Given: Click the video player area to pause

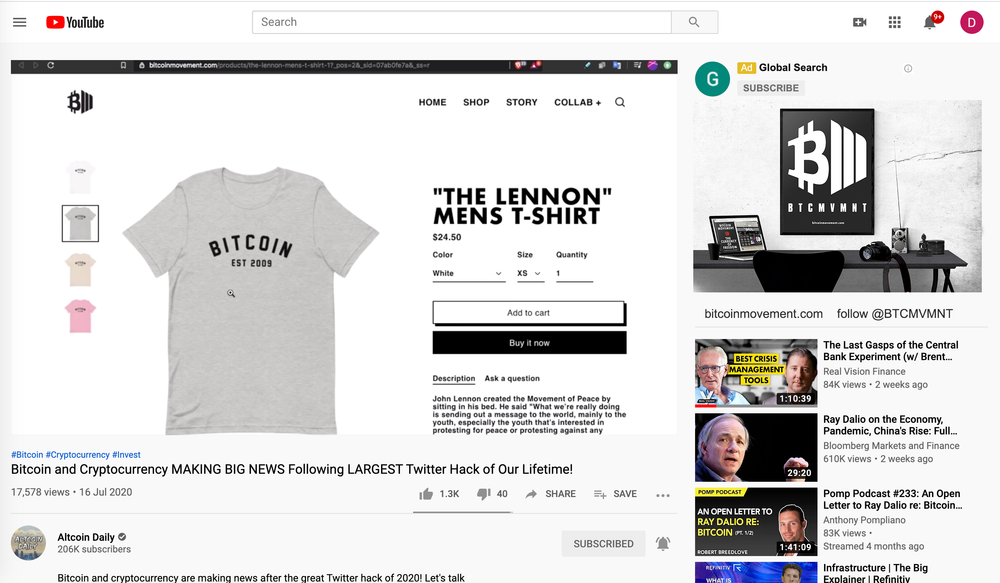Looking at the screenshot, I should coord(344,247).
